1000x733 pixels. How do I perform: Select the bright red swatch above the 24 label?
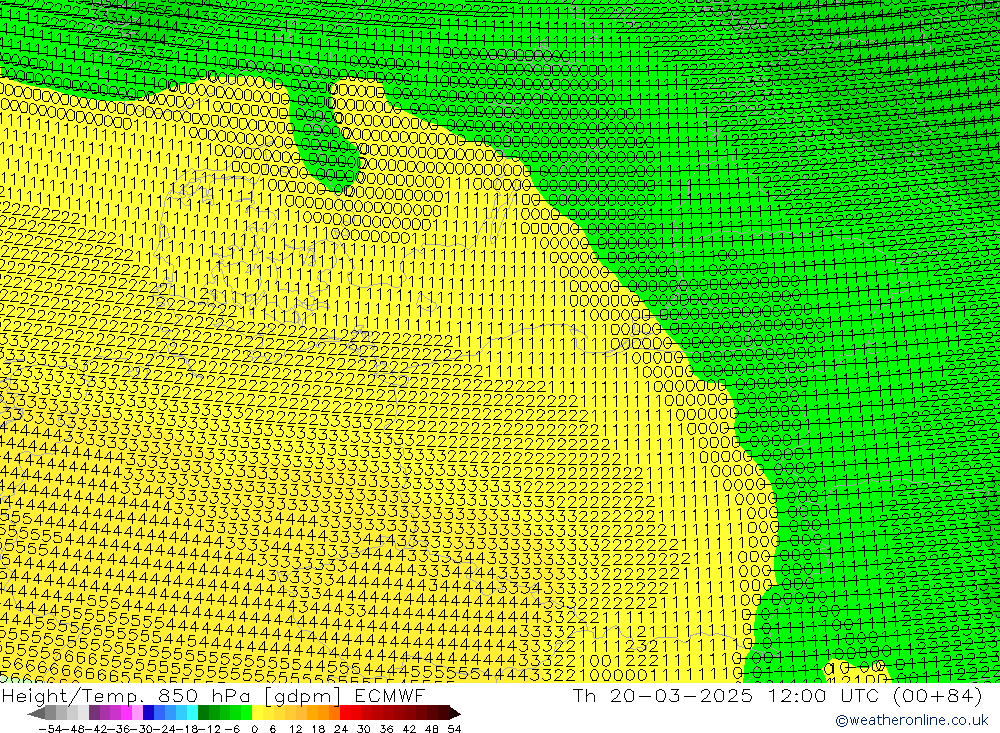(x=345, y=713)
